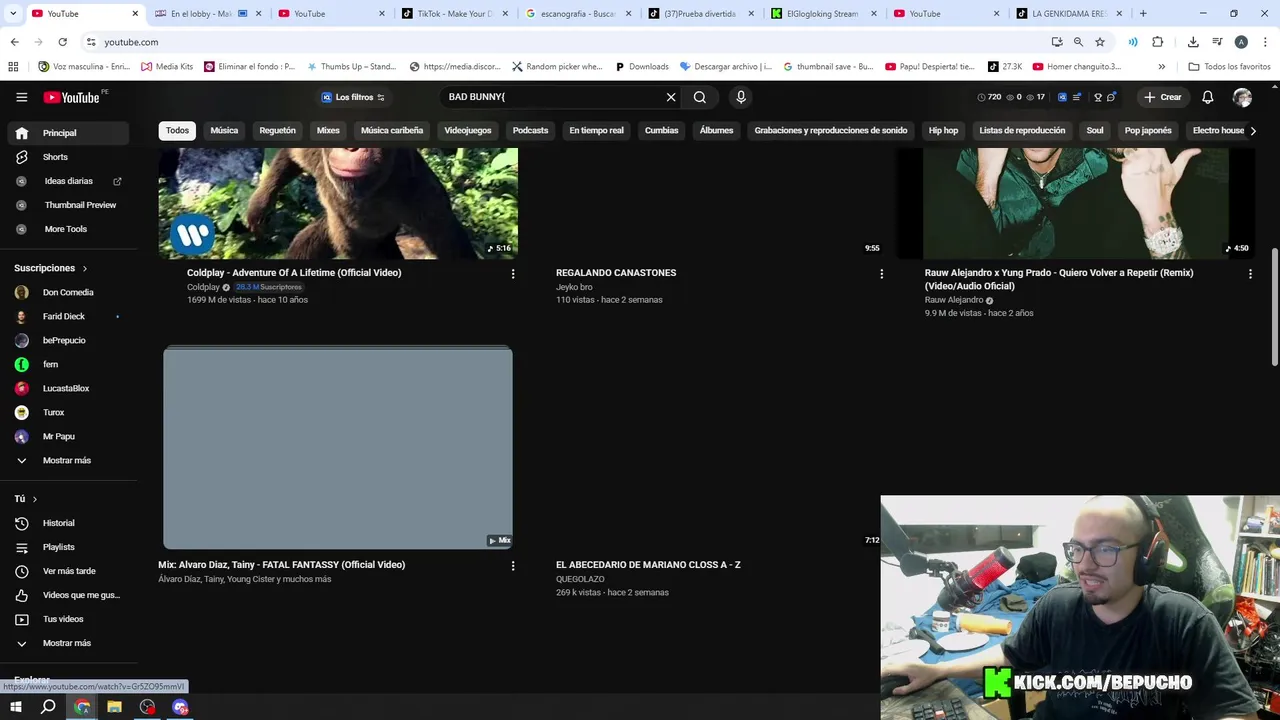The width and height of the screenshot is (1280, 720).
Task: Expand the Suscripciones section arrow
Action: [x=84, y=268]
